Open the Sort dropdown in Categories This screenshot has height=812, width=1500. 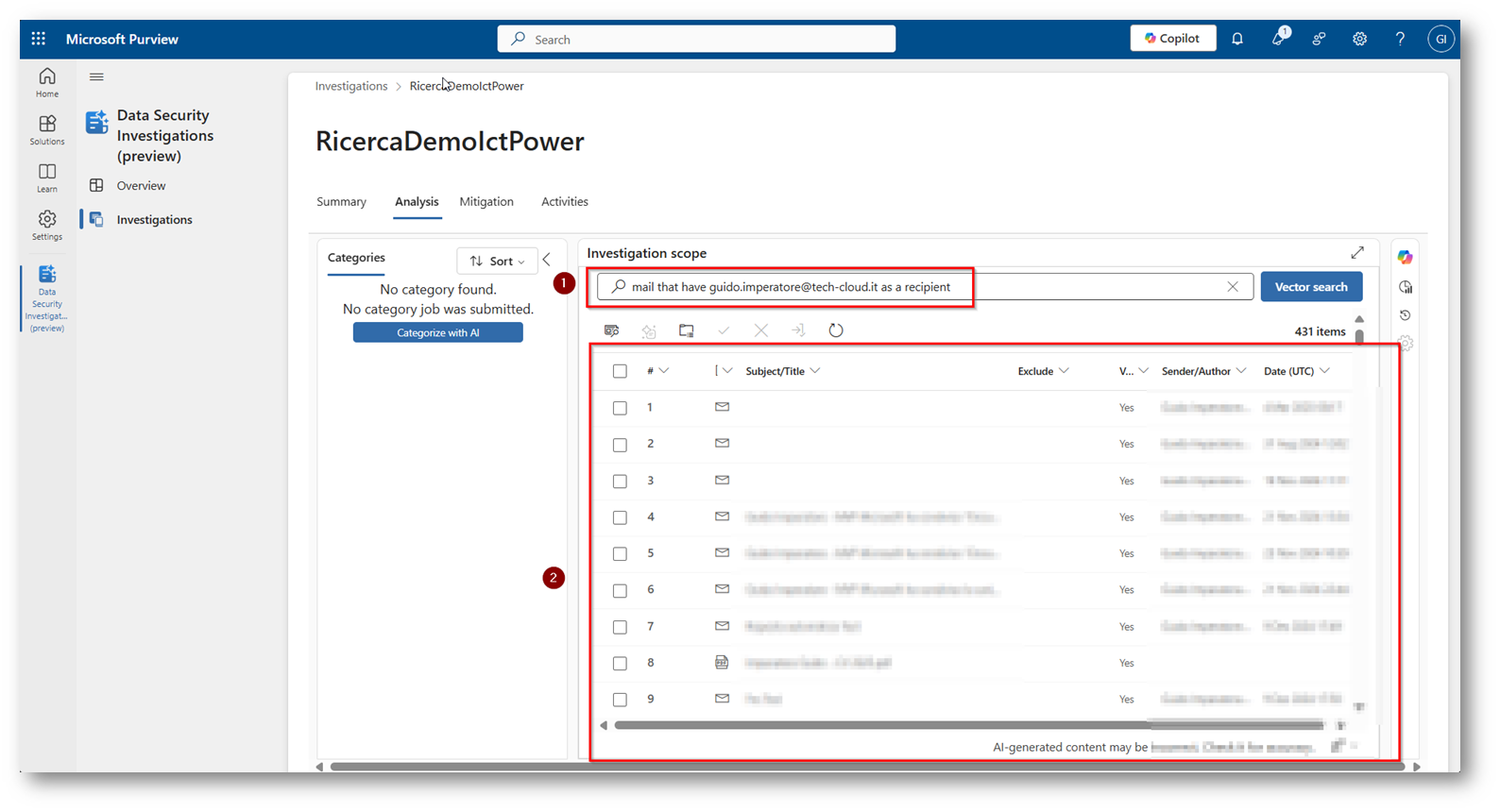[x=497, y=261]
